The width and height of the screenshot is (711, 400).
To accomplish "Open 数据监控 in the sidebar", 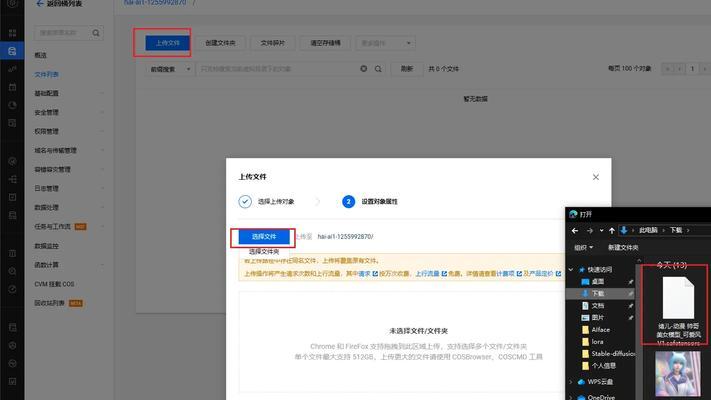I will (47, 246).
